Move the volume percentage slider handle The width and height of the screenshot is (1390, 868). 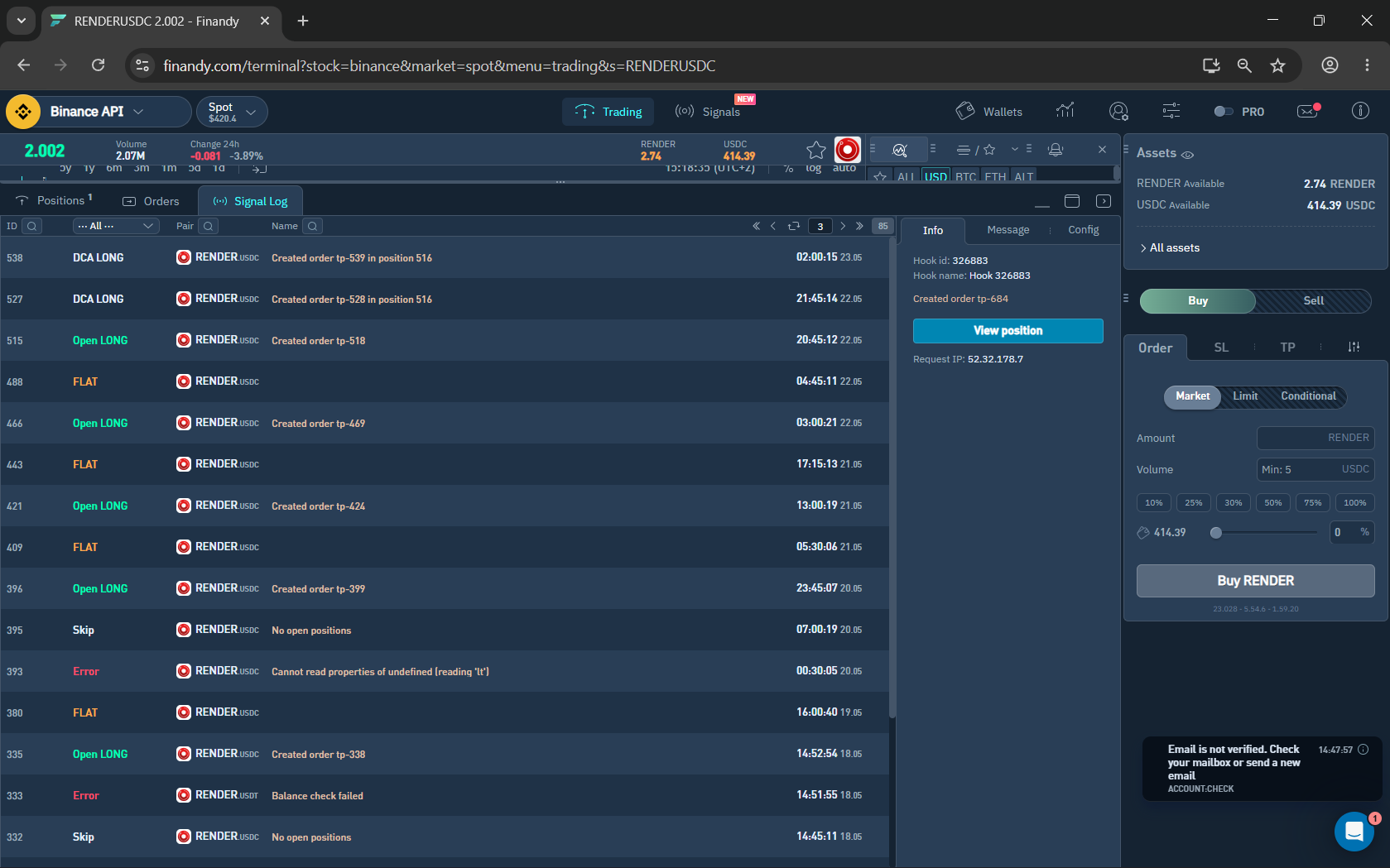[1215, 533]
